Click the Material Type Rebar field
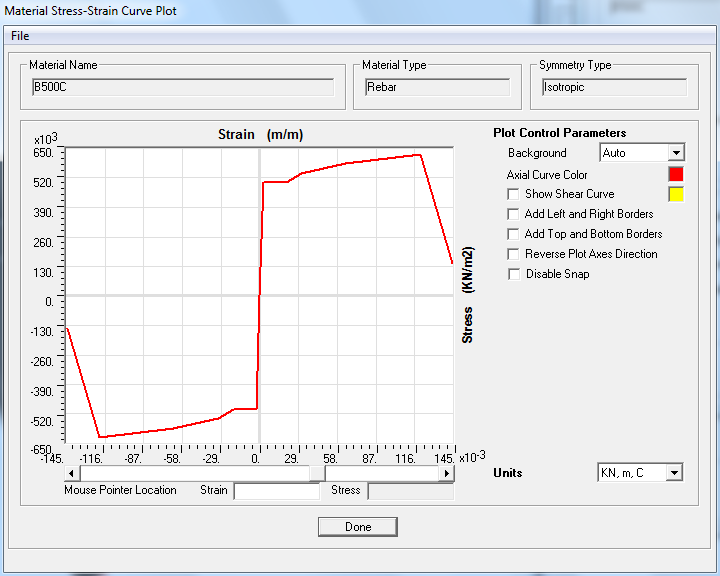 click(x=438, y=87)
